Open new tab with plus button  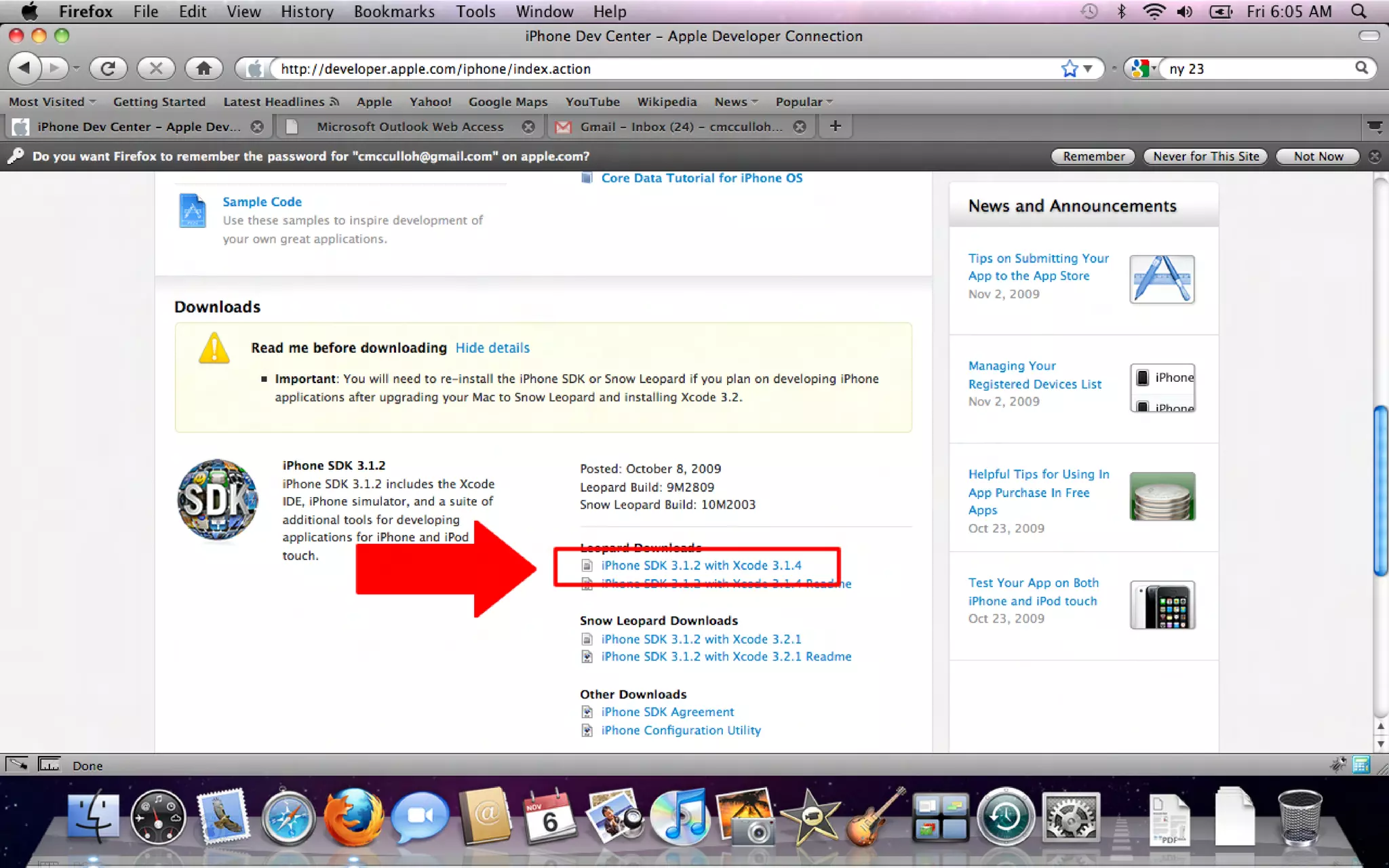836,126
